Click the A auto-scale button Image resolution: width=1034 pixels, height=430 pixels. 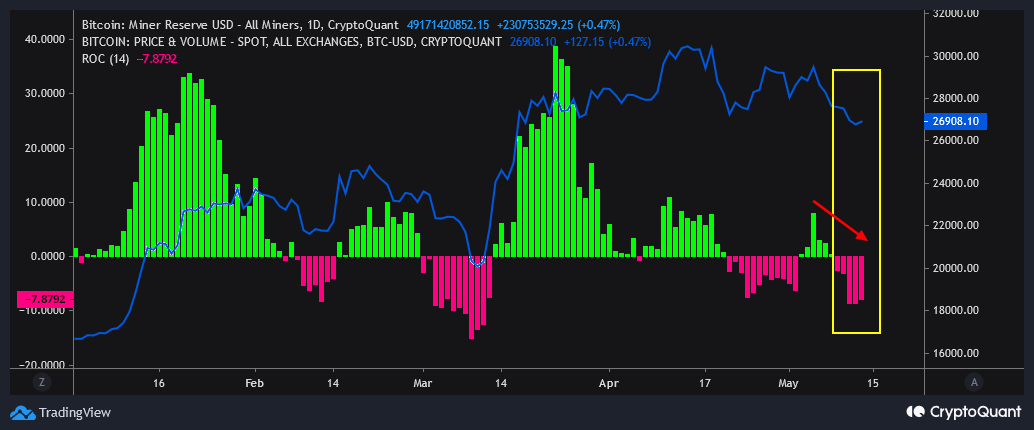pyautogui.click(x=974, y=381)
